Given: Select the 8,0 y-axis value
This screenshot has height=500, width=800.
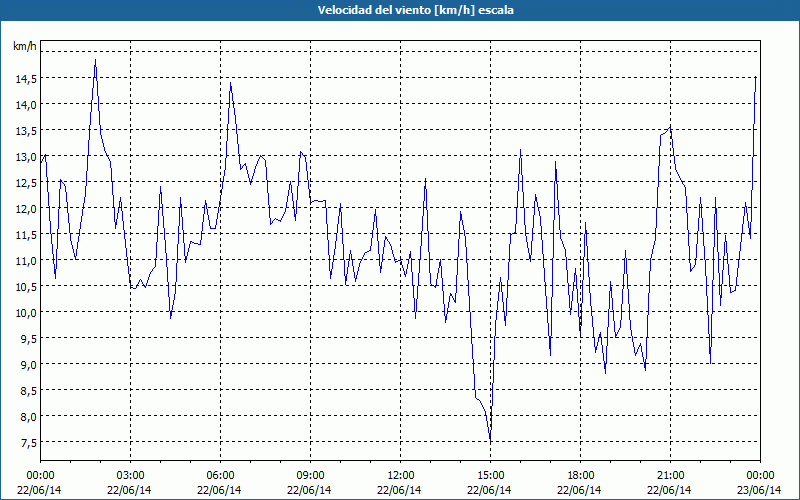Looking at the screenshot, I should pyautogui.click(x=28, y=417).
